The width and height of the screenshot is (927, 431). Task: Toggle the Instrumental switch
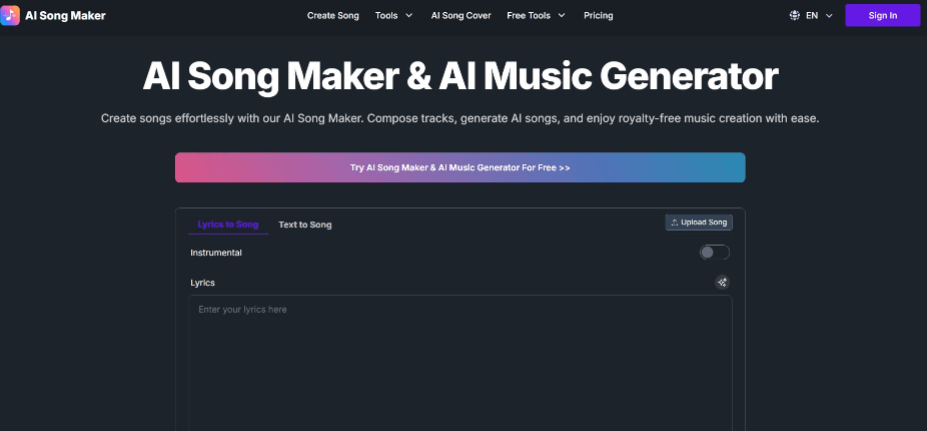point(715,252)
